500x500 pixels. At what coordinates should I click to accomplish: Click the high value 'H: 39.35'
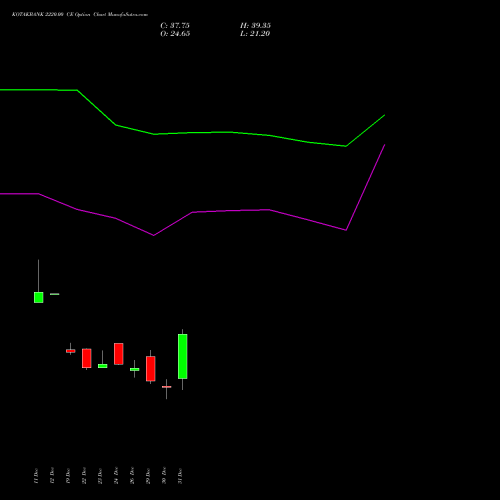[255, 26]
